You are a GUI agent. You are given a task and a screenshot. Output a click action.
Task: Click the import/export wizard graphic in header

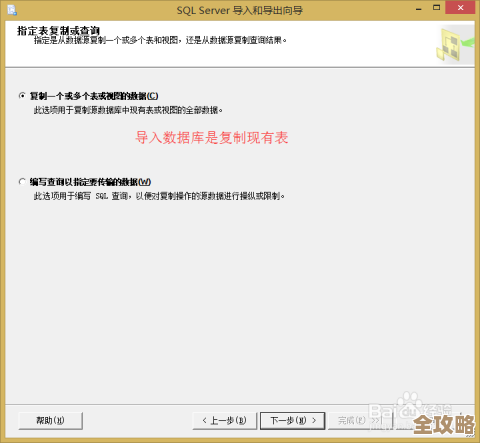(455, 45)
